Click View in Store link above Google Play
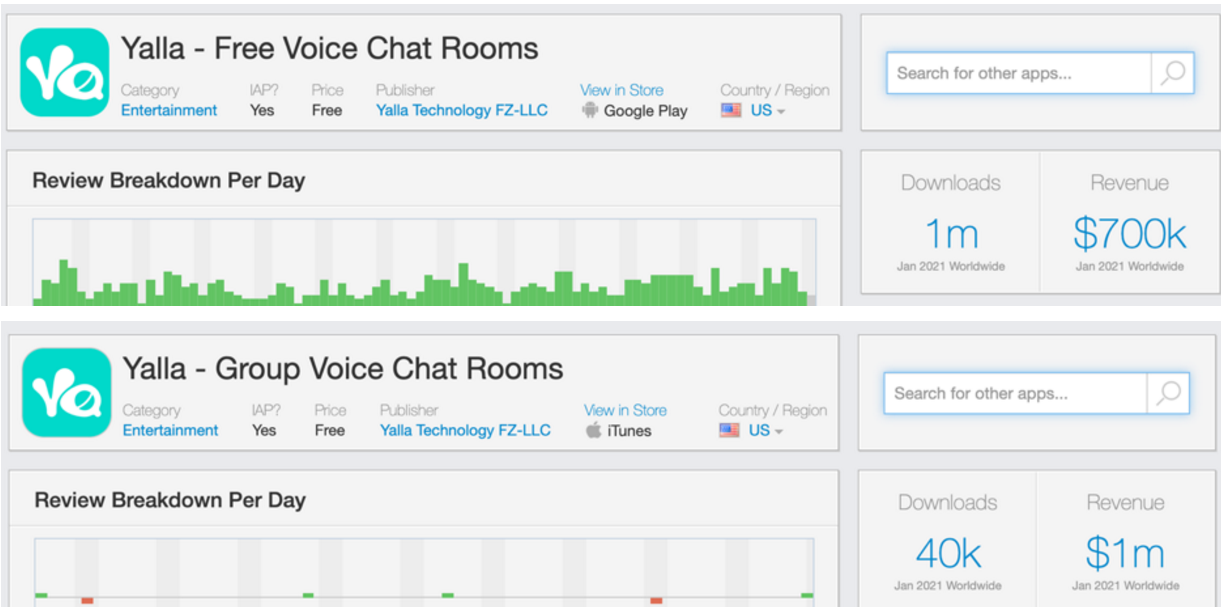 point(621,90)
